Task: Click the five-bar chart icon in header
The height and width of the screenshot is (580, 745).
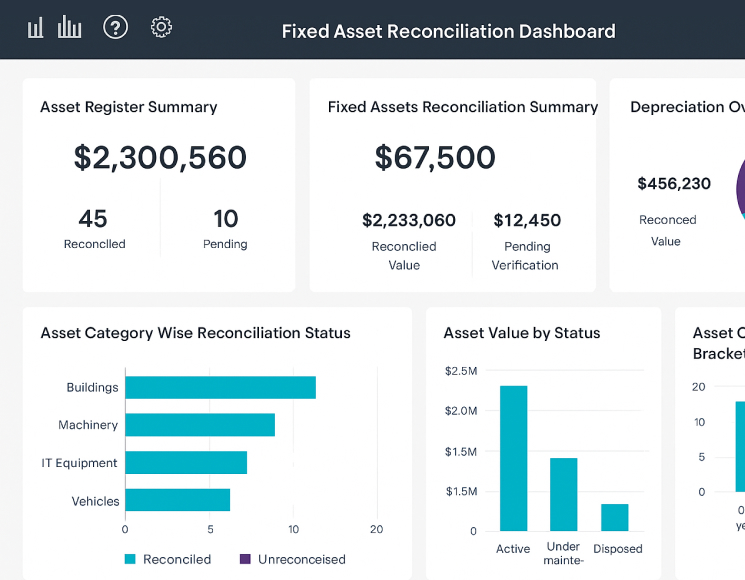Action: point(69,27)
